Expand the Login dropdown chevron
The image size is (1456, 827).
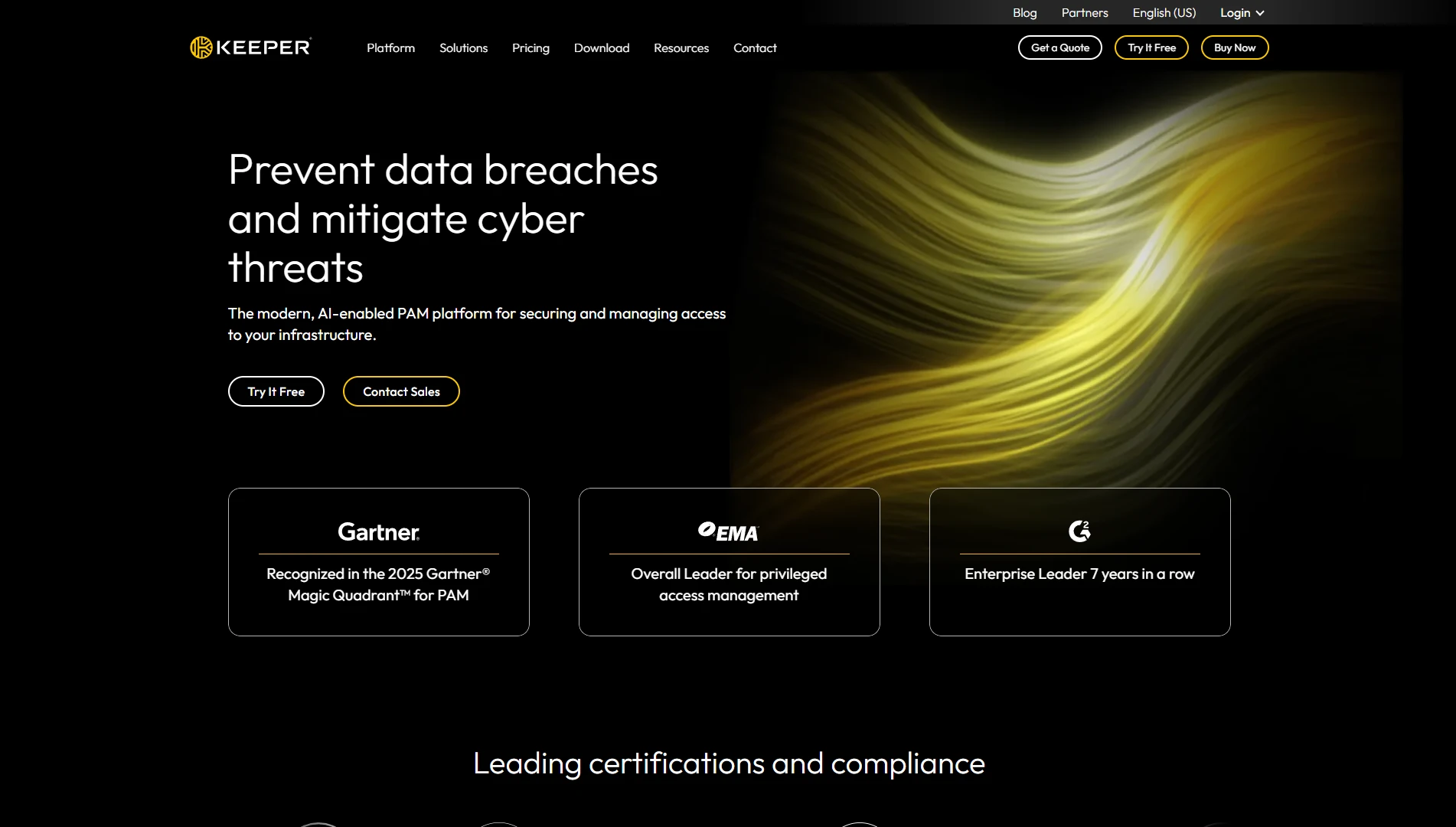pos(1260,13)
